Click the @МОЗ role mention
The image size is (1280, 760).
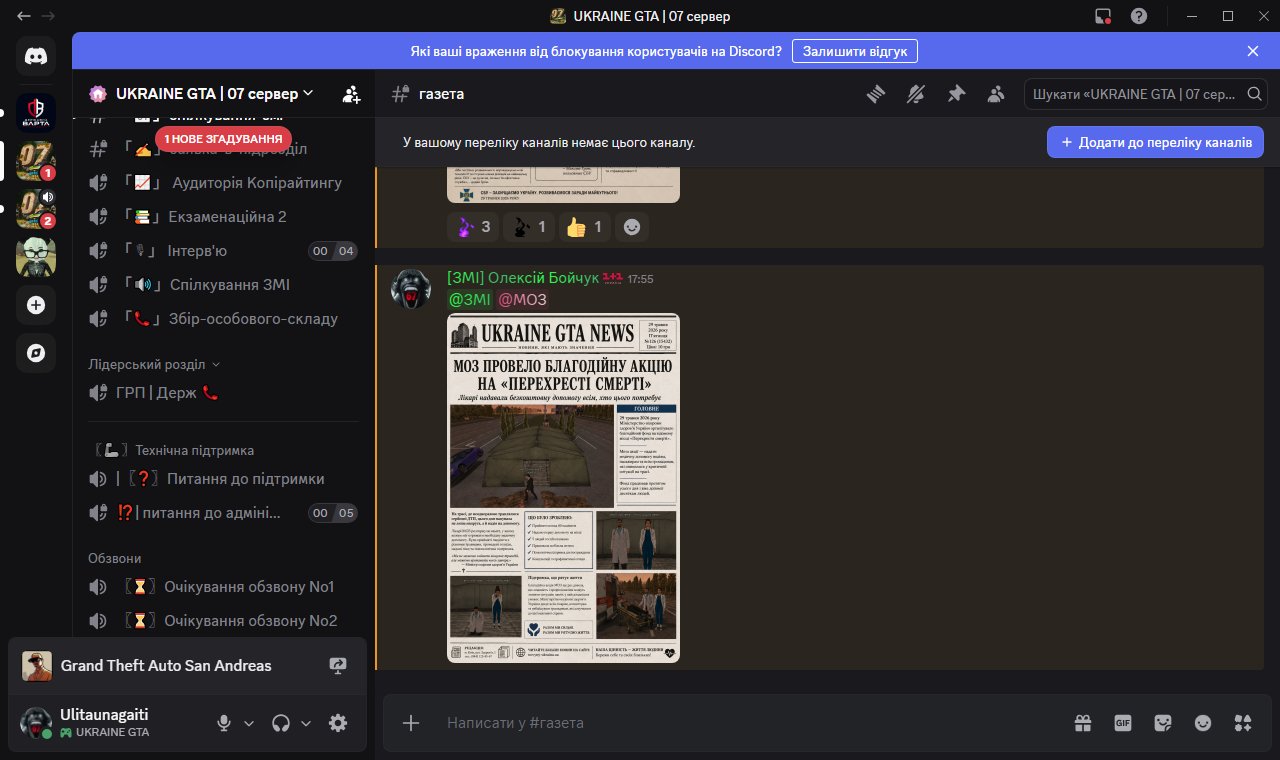pyautogui.click(x=522, y=300)
